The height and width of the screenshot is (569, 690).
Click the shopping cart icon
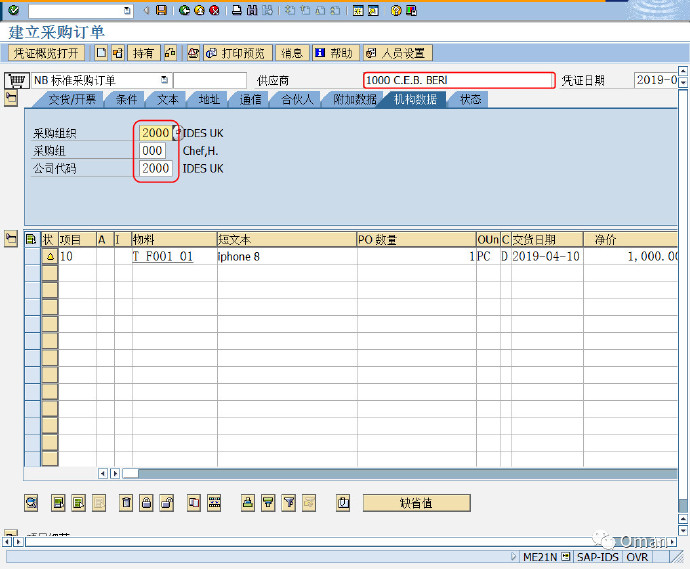click(x=17, y=81)
